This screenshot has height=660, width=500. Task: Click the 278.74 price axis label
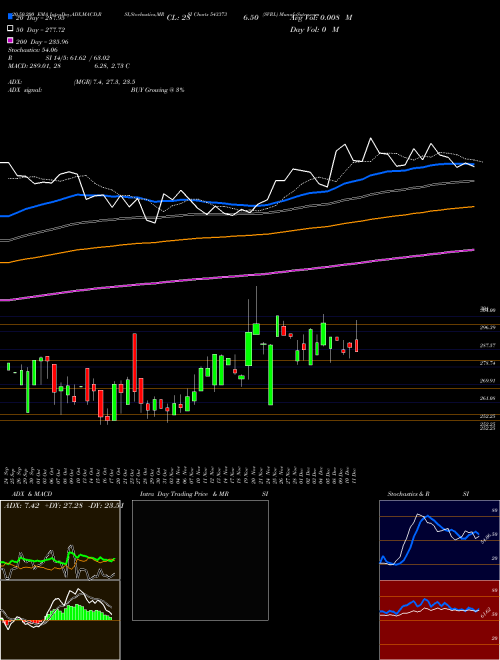tap(487, 363)
